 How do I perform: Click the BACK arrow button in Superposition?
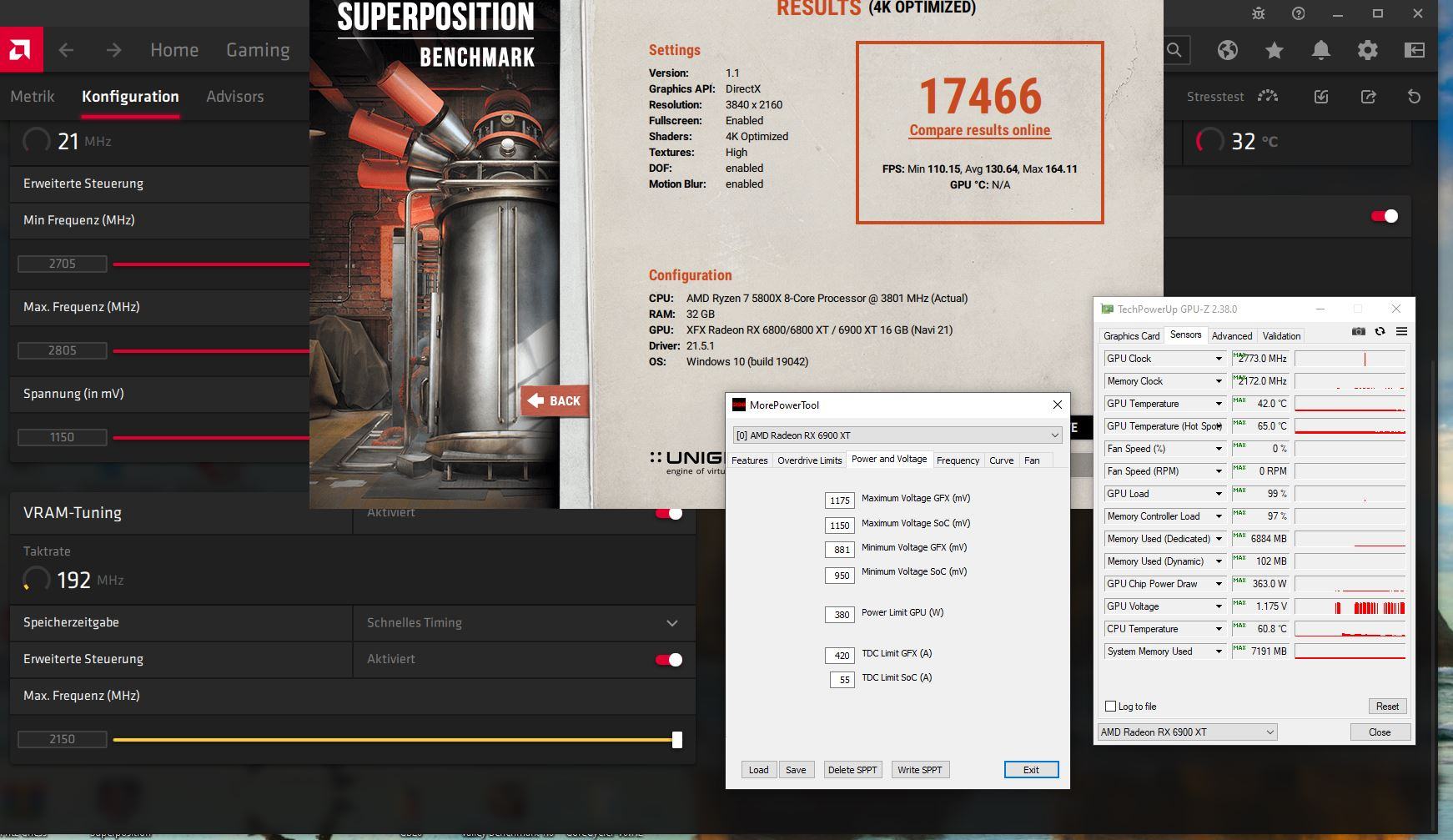[555, 400]
